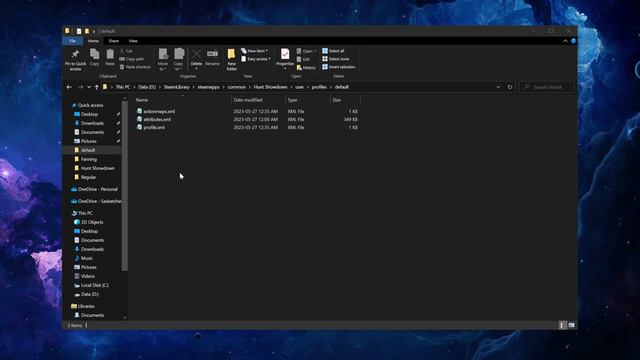Click steamapps in the address breadcrumb

pyautogui.click(x=208, y=87)
